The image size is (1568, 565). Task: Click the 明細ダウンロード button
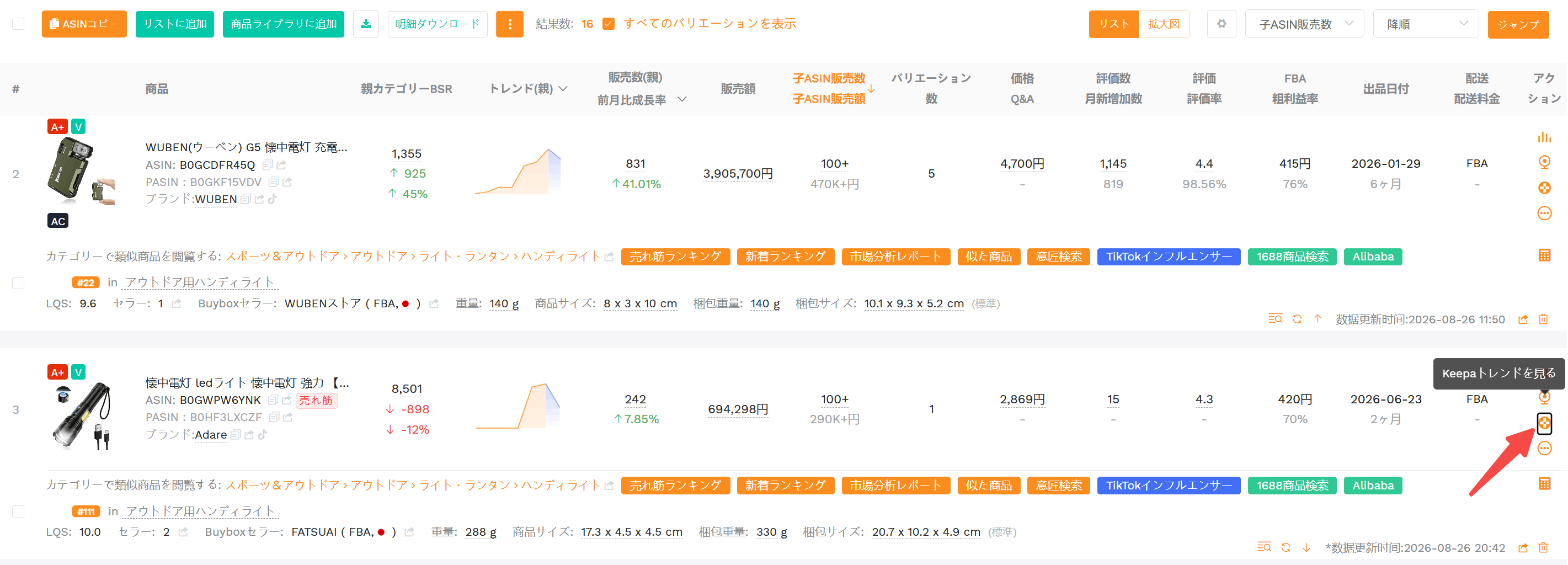(437, 24)
